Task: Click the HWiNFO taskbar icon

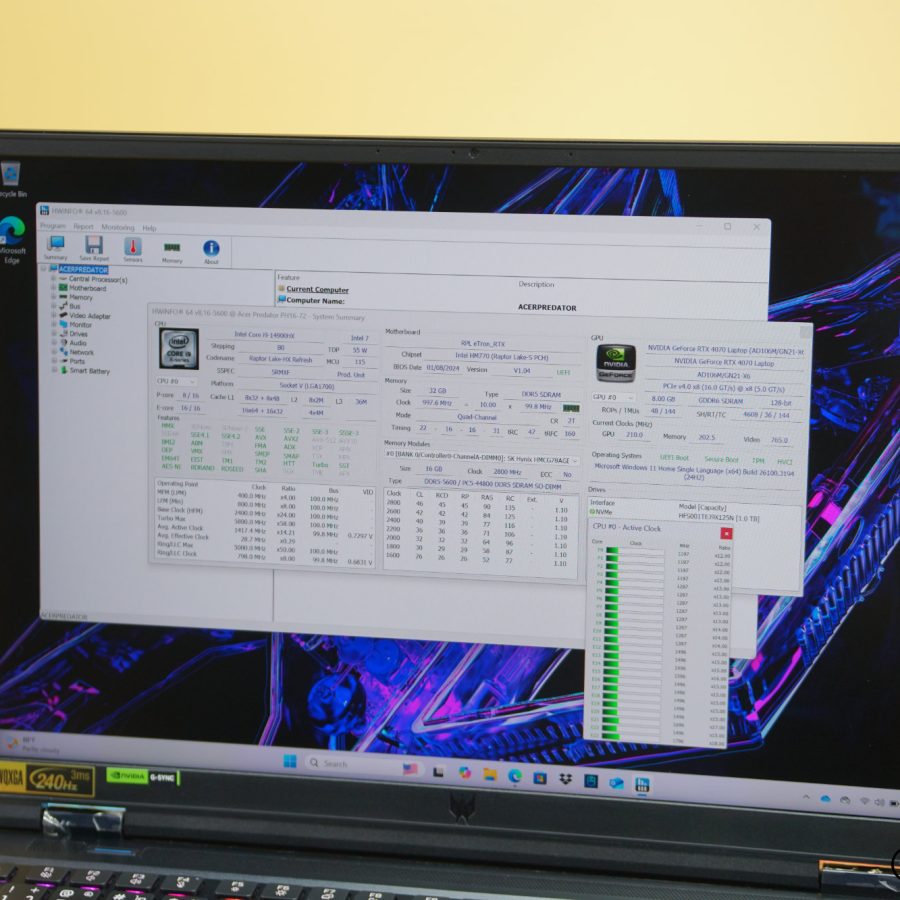Action: (642, 784)
